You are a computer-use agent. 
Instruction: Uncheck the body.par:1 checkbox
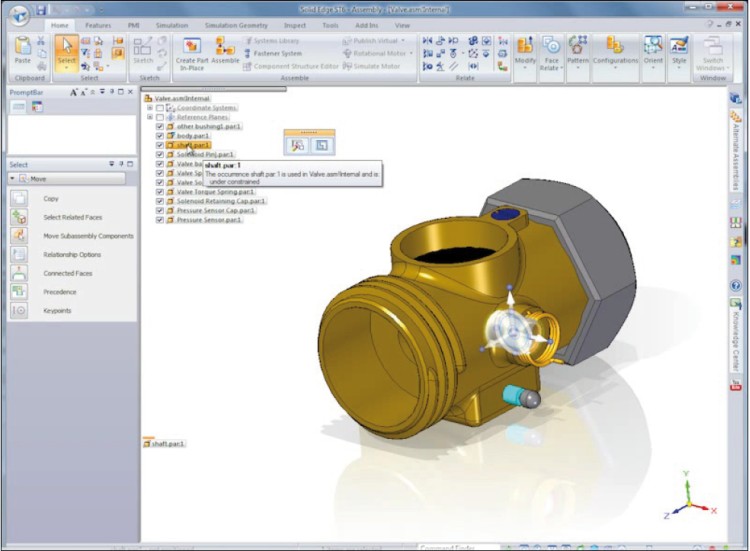160,136
